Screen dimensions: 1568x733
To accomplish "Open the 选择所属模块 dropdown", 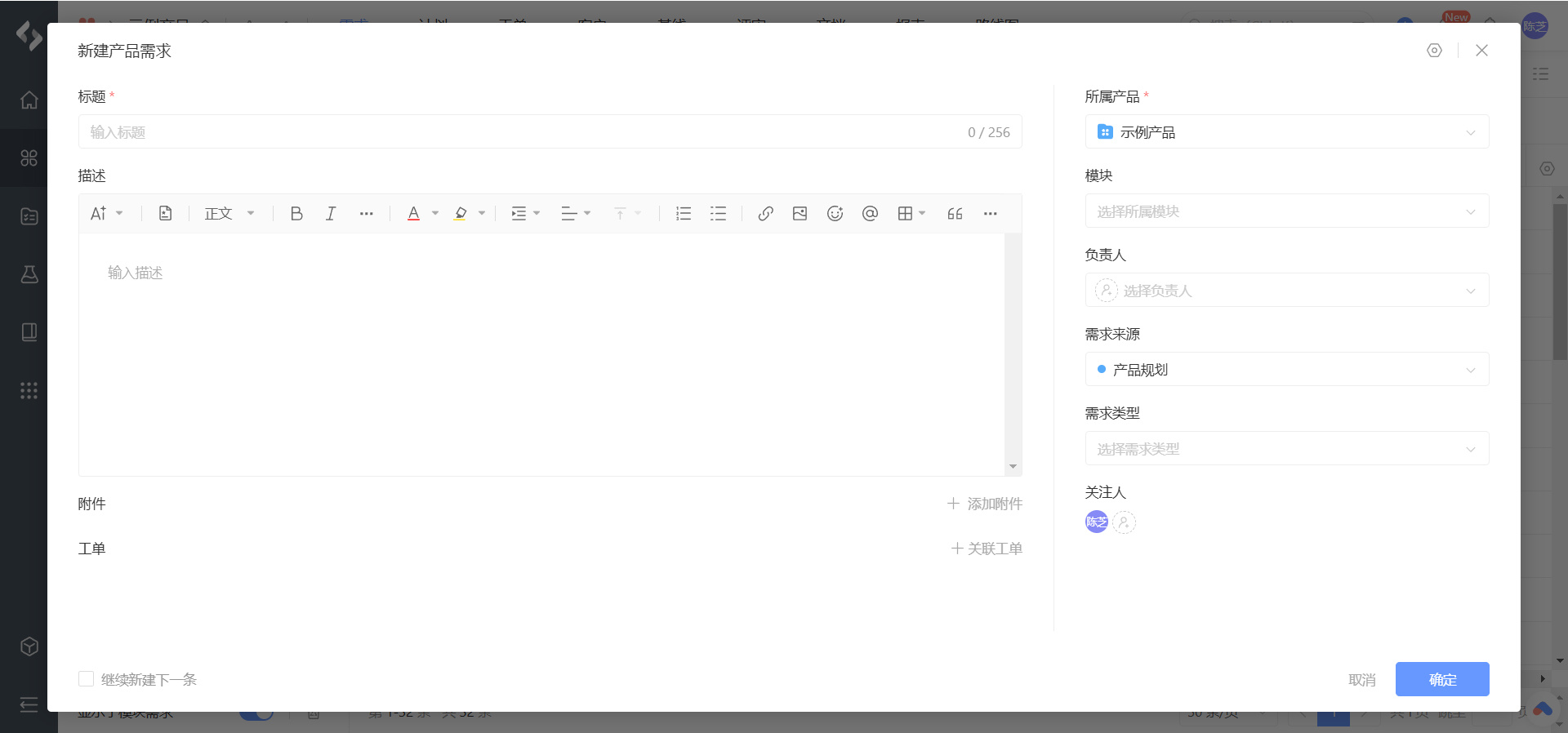I will (x=1287, y=211).
